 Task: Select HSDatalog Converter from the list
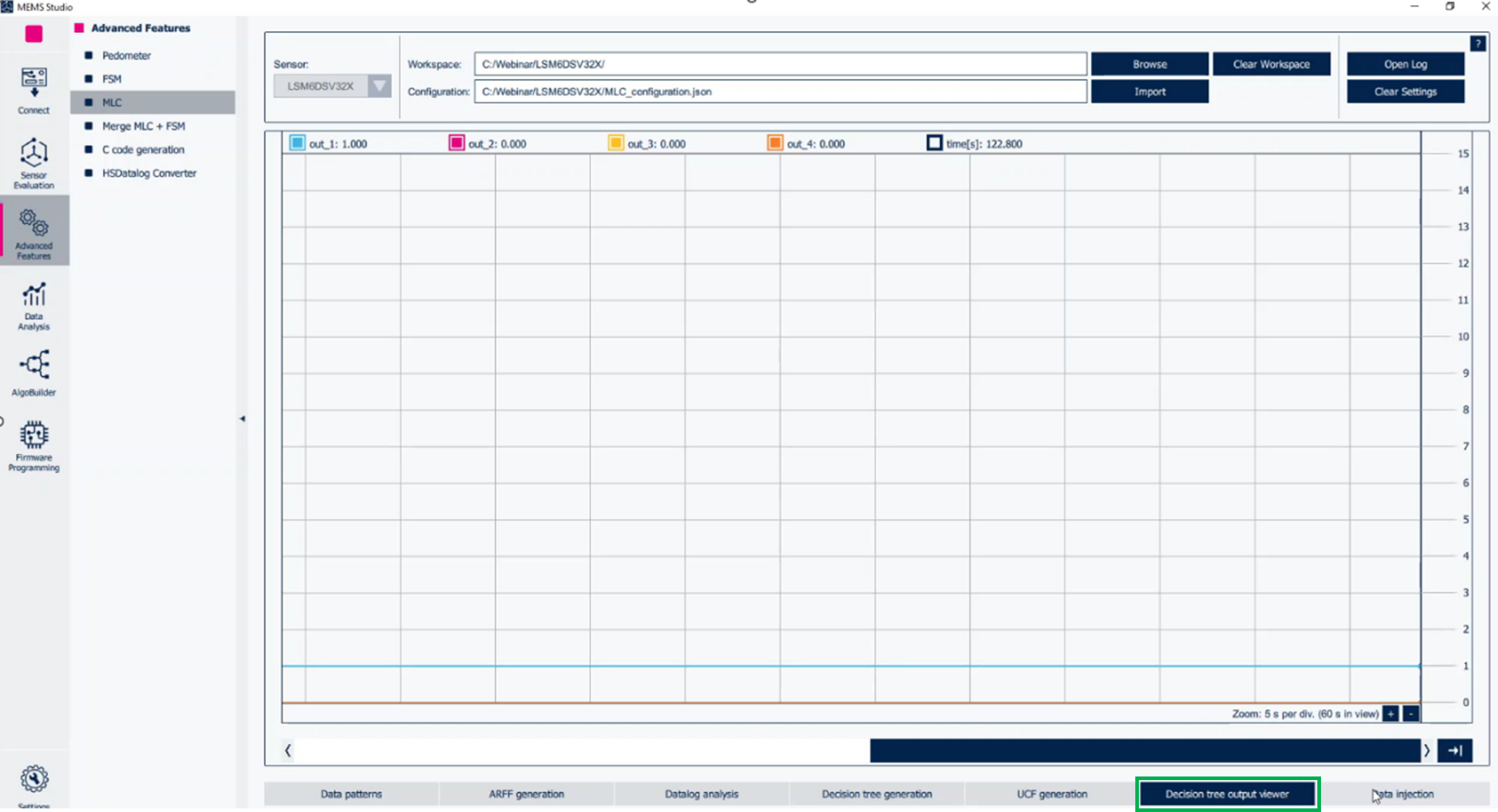click(x=149, y=173)
